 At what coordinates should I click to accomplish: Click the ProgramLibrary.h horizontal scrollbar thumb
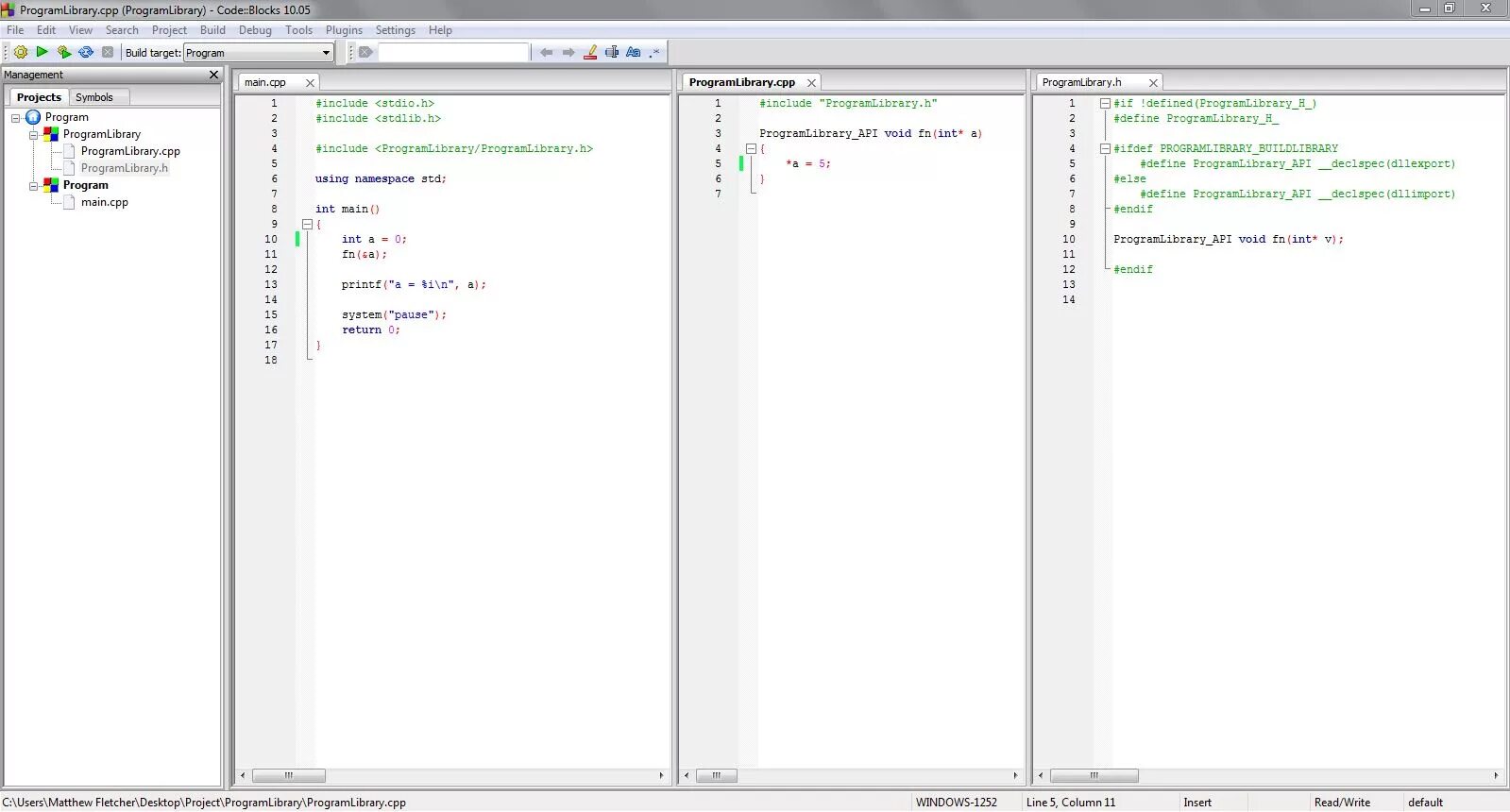tap(1094, 775)
